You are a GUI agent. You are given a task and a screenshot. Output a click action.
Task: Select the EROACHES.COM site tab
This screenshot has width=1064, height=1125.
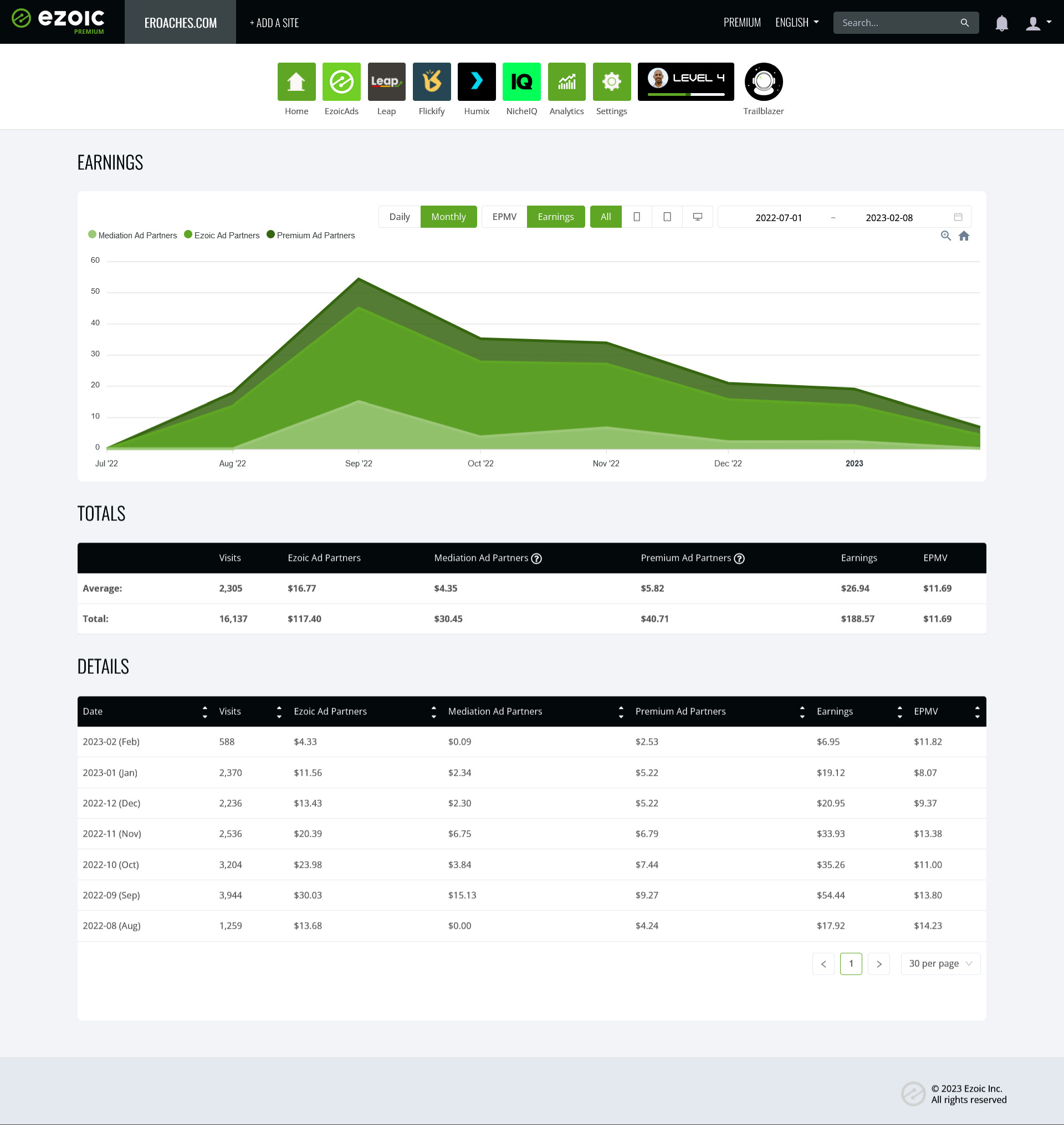(x=180, y=22)
